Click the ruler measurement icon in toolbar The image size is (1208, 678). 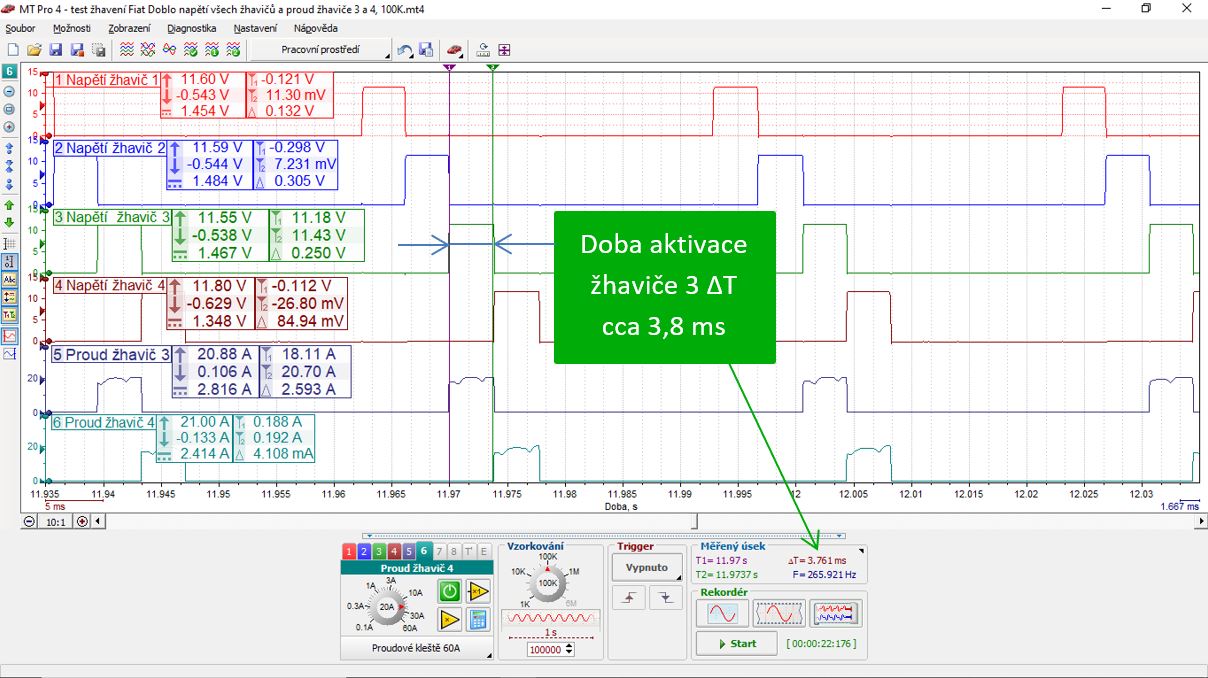(x=484, y=49)
